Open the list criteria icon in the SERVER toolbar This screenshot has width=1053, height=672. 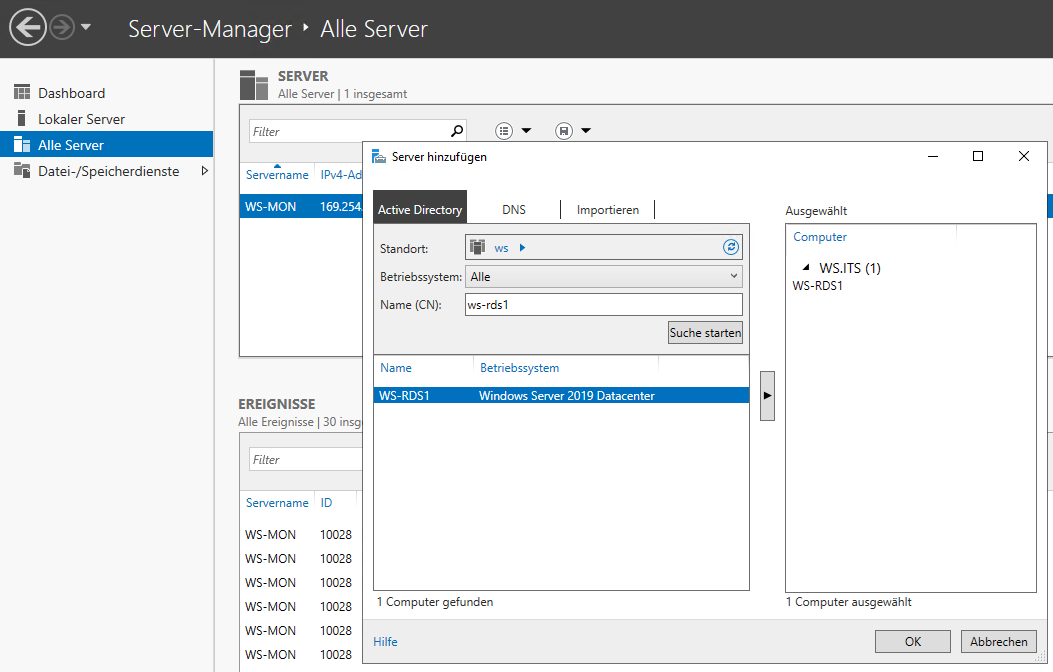504,131
